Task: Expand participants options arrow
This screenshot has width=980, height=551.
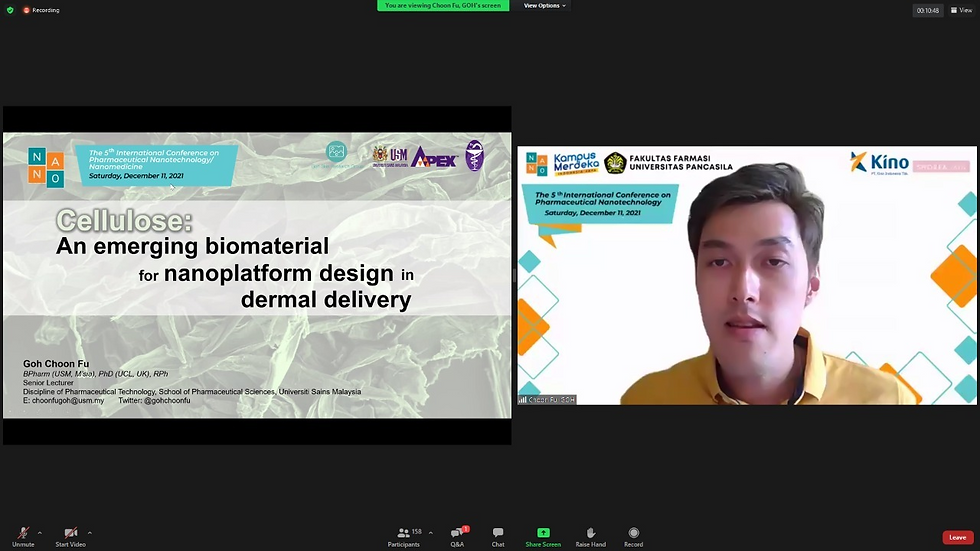Action: pyautogui.click(x=431, y=533)
